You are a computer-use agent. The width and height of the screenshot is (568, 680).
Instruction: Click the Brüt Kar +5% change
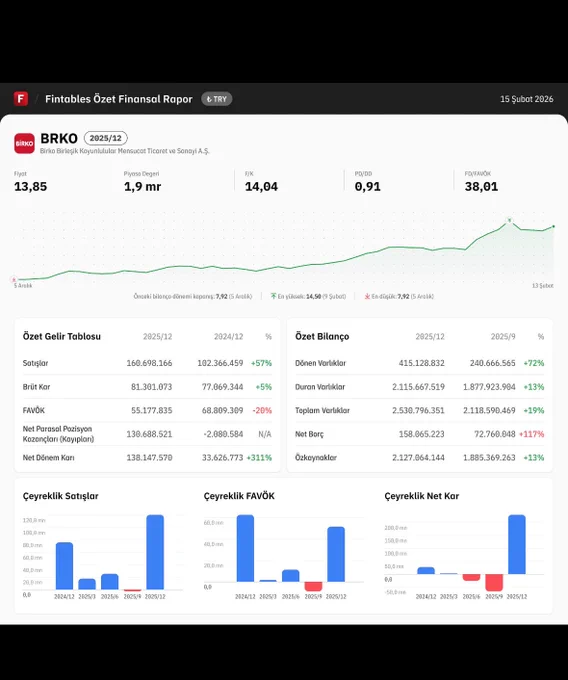(264, 387)
